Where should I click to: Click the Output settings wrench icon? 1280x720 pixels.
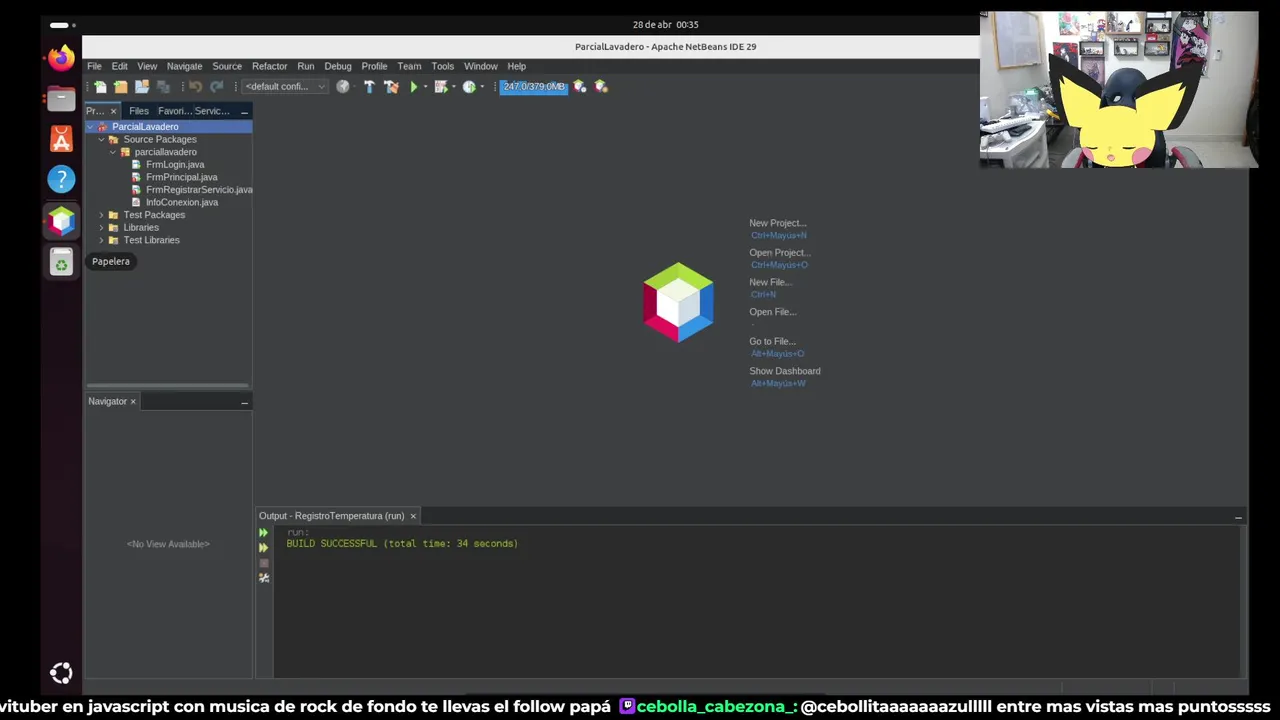pyautogui.click(x=264, y=578)
